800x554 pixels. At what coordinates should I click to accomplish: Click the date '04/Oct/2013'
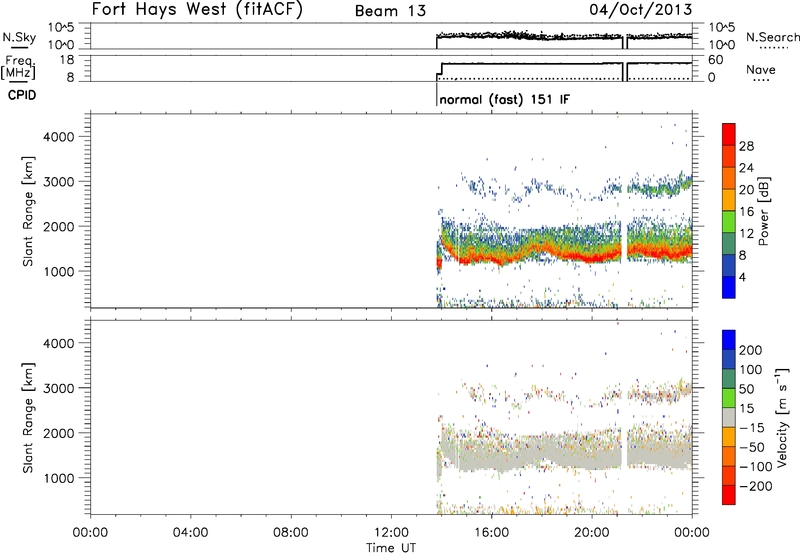tap(641, 10)
